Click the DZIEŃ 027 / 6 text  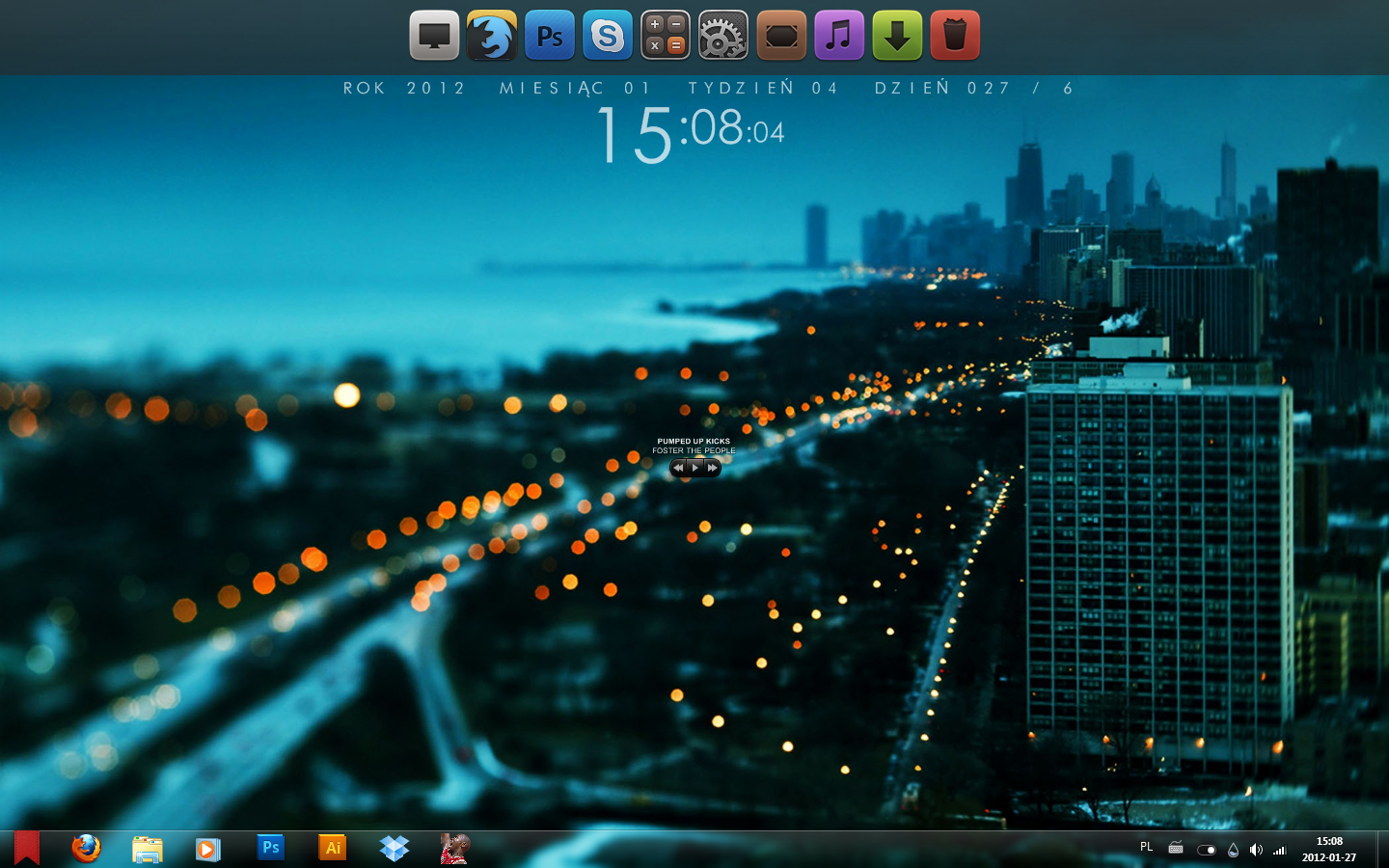(x=974, y=88)
